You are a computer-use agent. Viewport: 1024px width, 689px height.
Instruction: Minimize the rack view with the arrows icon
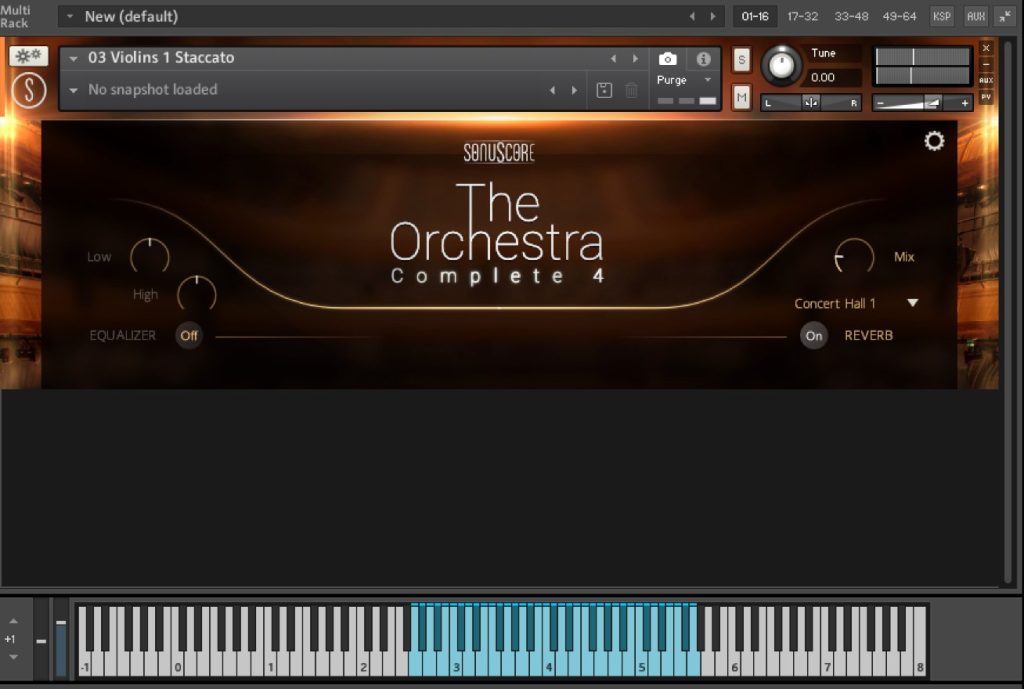(1003, 16)
